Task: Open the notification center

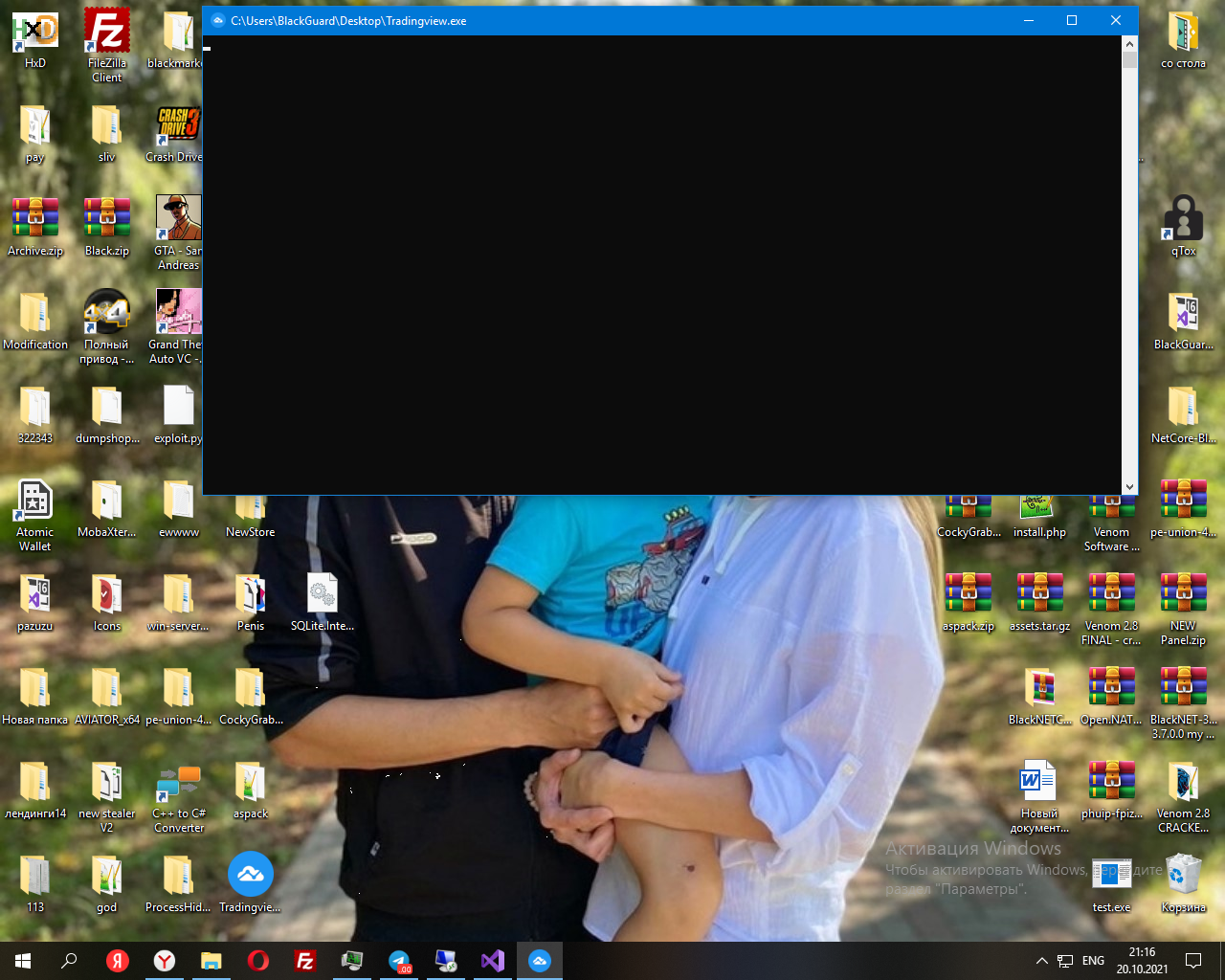Action: pos(1193,961)
